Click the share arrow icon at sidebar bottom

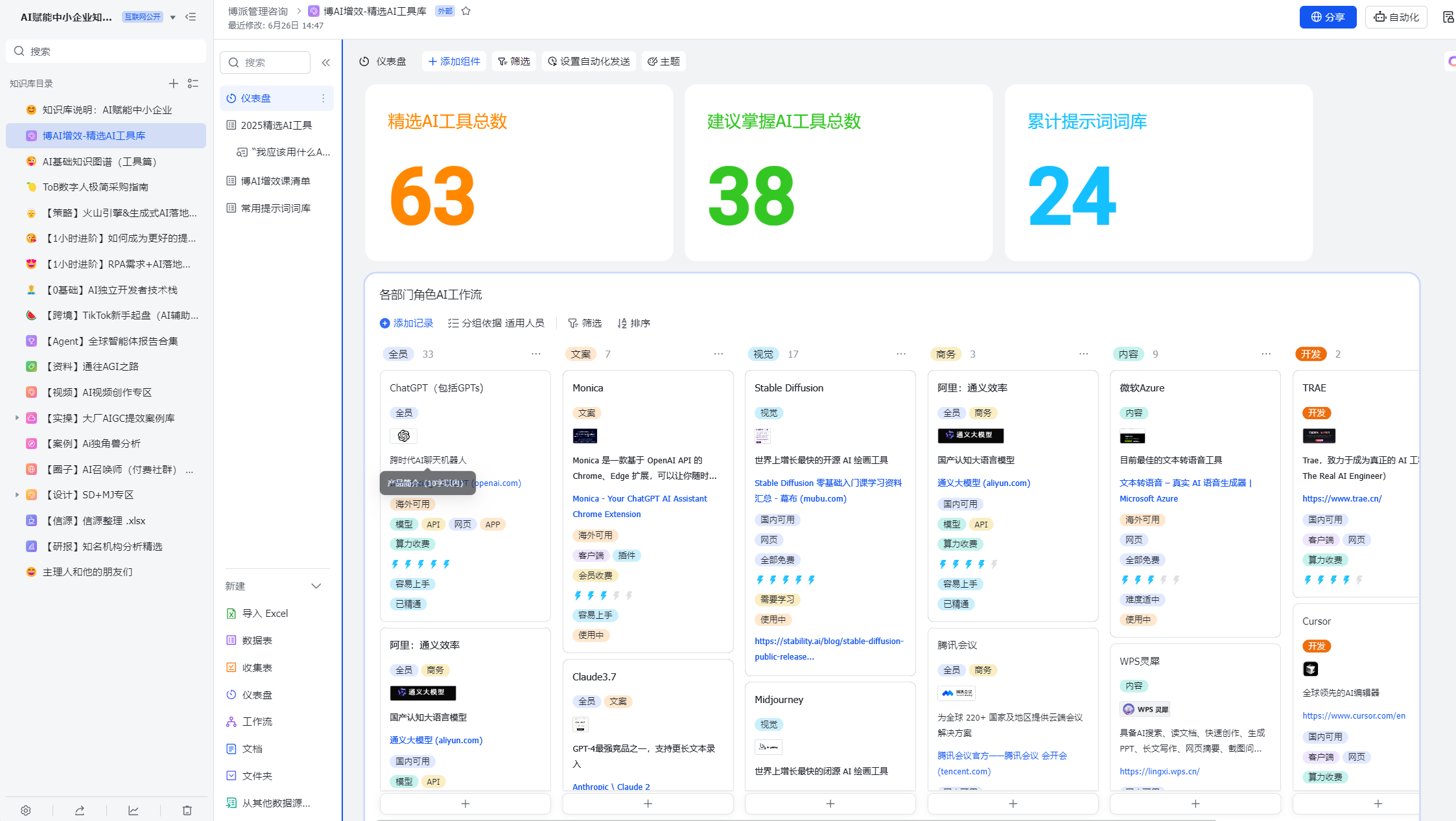pos(80,811)
